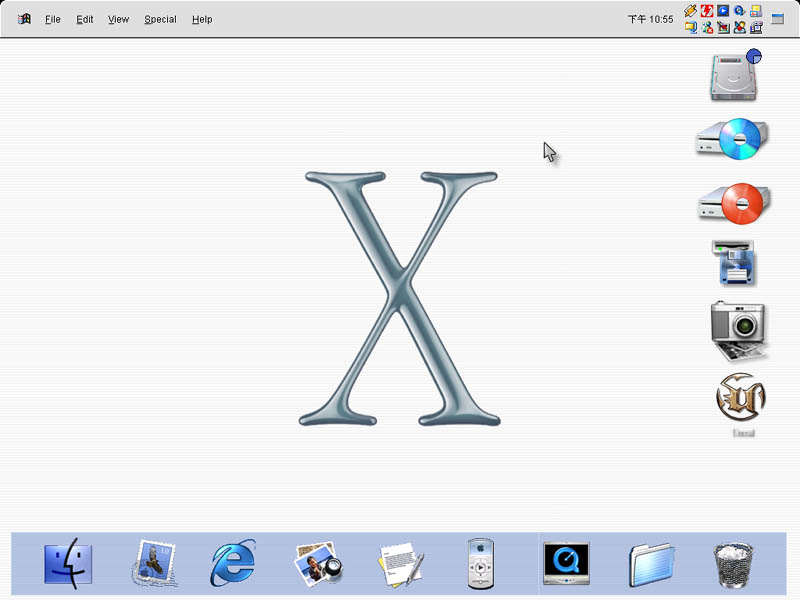
Task: Click the blue play button tray icon
Action: [x=723, y=11]
